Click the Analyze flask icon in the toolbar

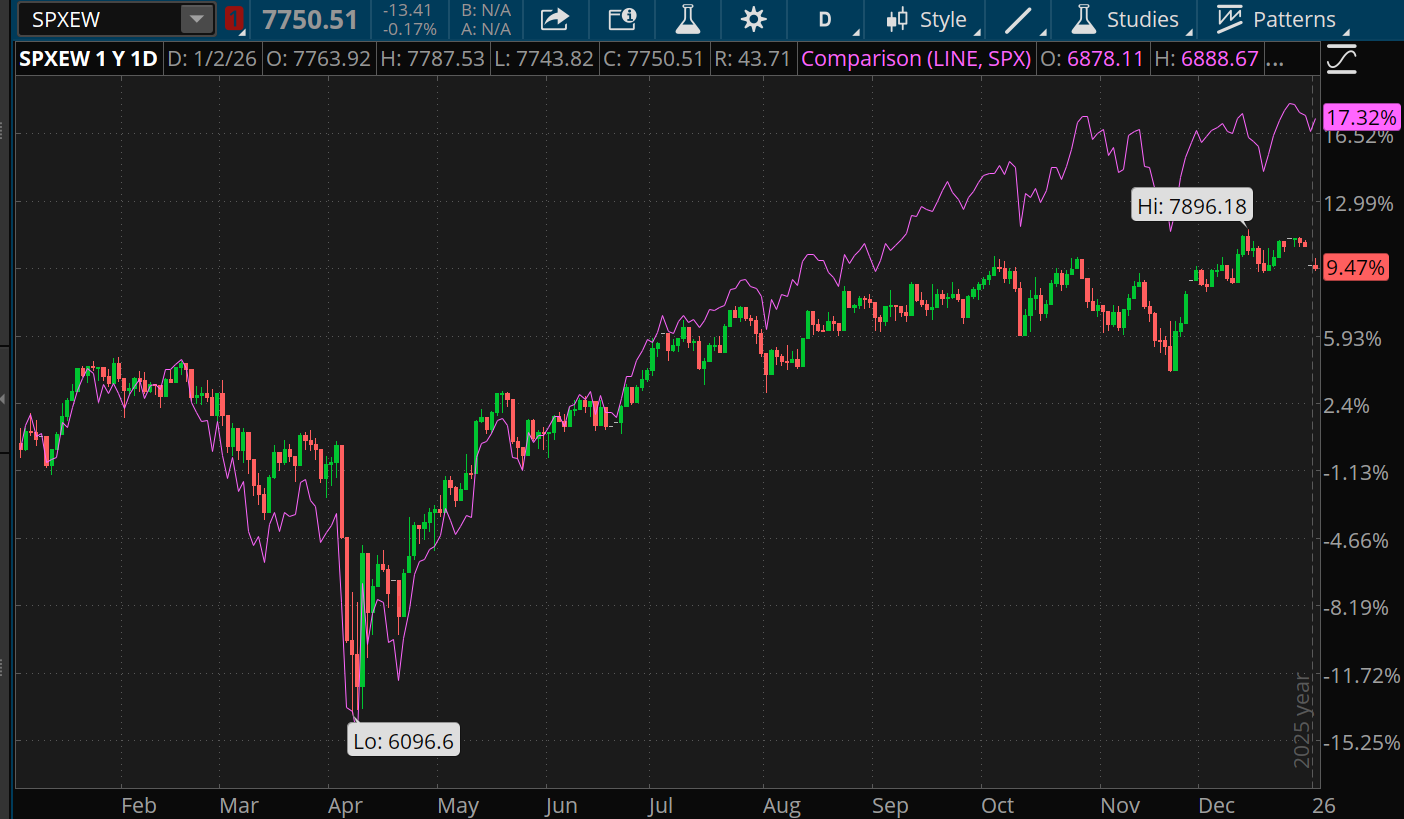pos(687,19)
